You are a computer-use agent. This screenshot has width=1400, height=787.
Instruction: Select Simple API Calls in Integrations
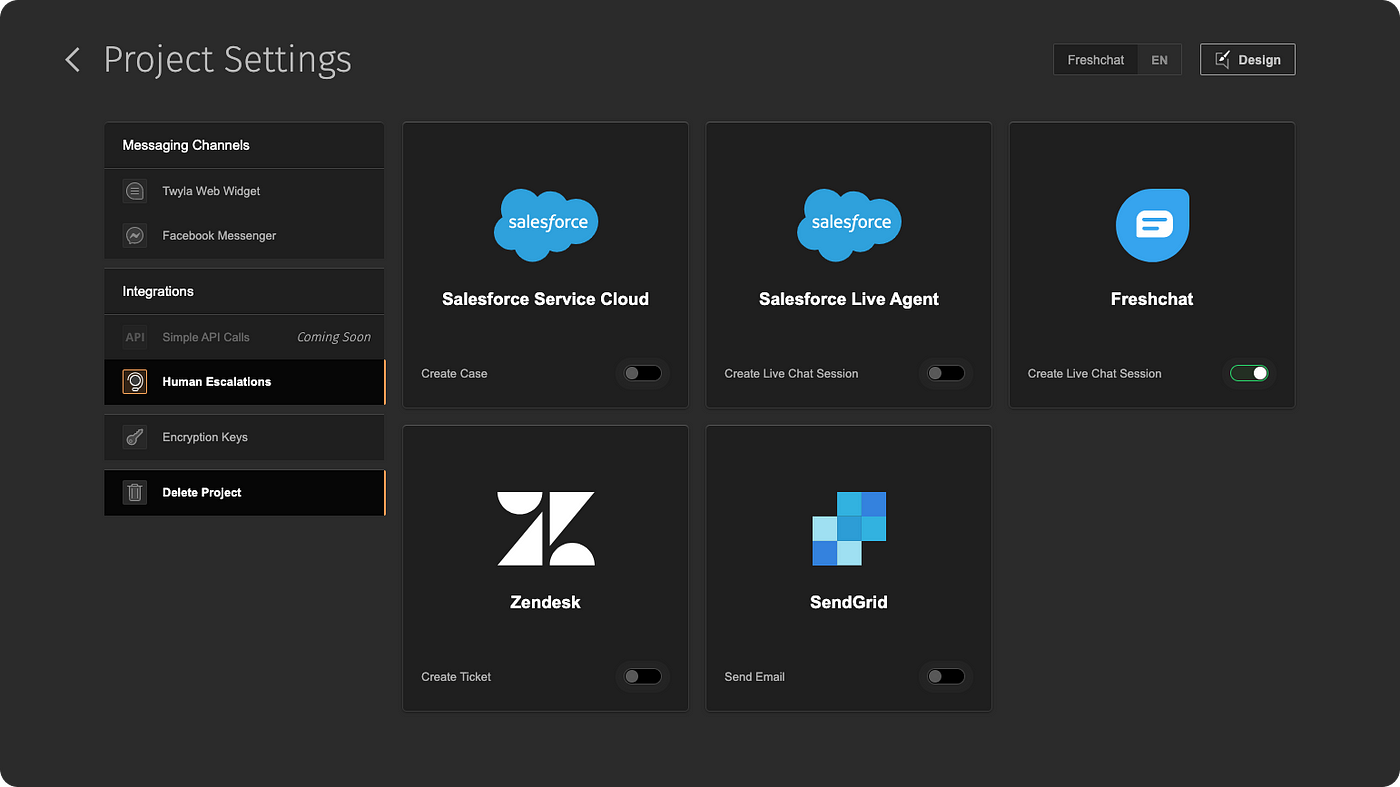click(244, 337)
